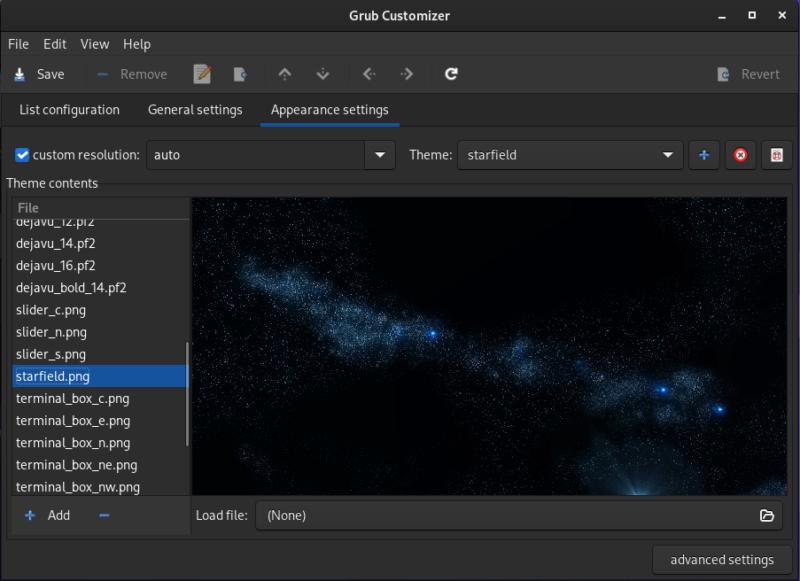Select slider_c.png in the file list
Image resolution: width=800 pixels, height=581 pixels.
click(51, 309)
